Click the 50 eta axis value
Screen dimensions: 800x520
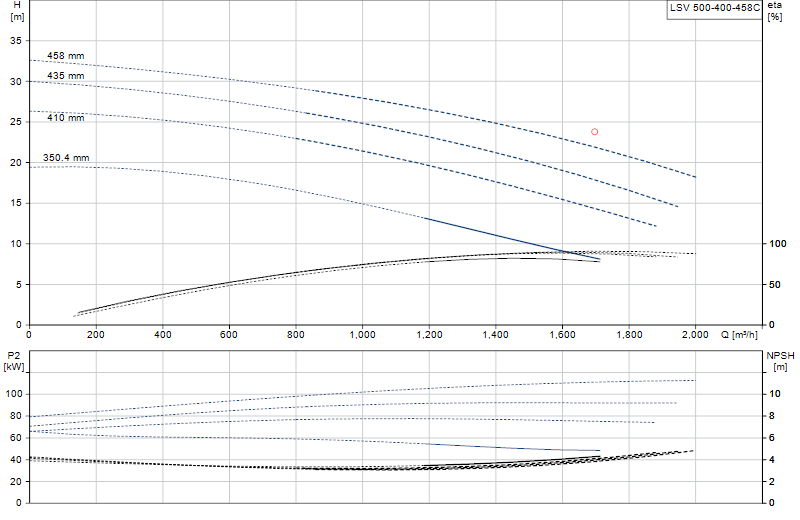pos(774,285)
